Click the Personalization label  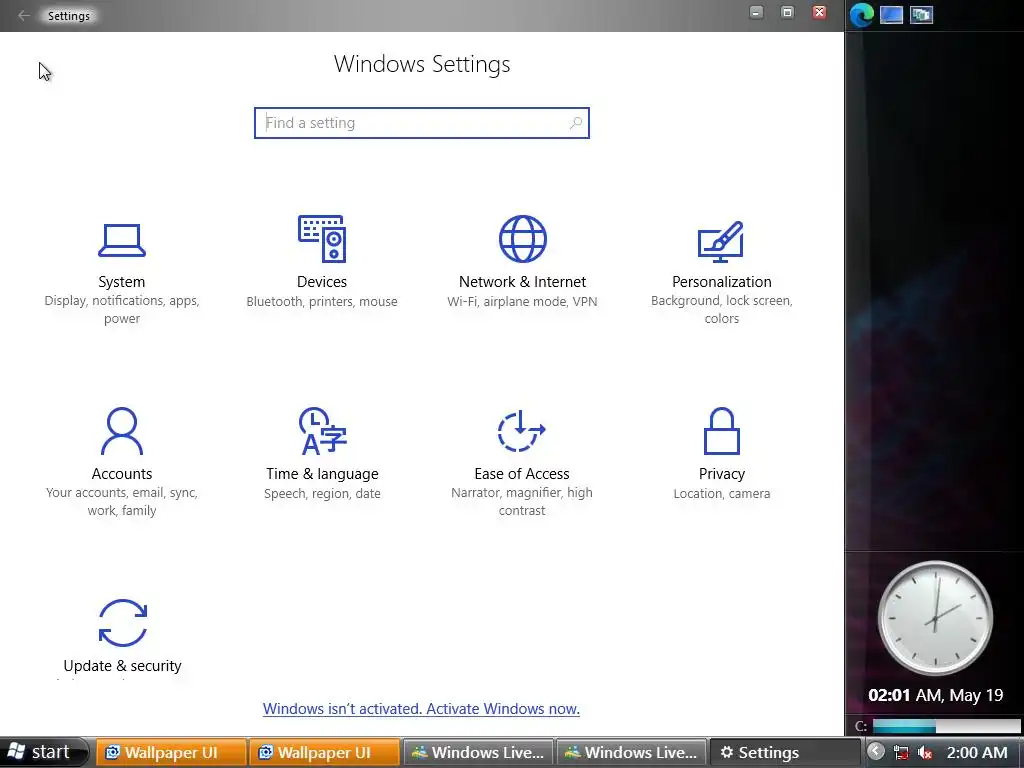[x=722, y=281]
